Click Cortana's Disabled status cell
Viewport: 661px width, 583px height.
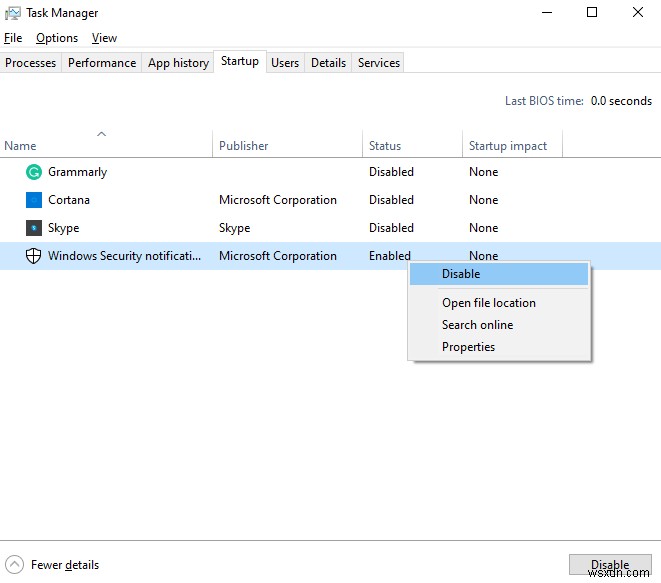pos(391,200)
